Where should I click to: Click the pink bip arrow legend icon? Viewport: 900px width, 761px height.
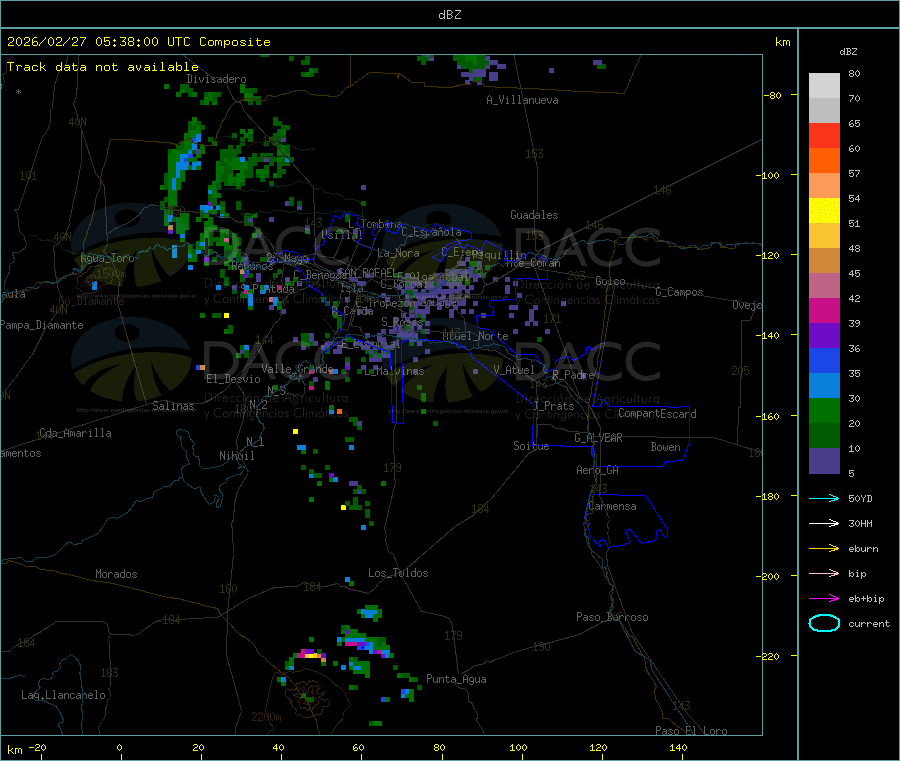coord(824,573)
